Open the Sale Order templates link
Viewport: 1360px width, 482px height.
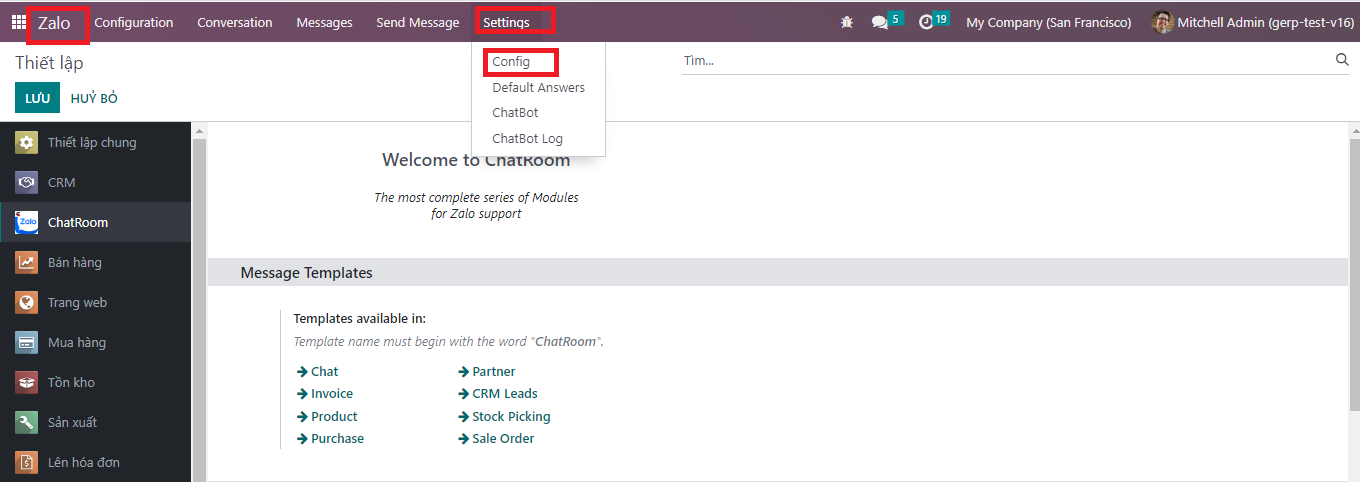[x=503, y=438]
